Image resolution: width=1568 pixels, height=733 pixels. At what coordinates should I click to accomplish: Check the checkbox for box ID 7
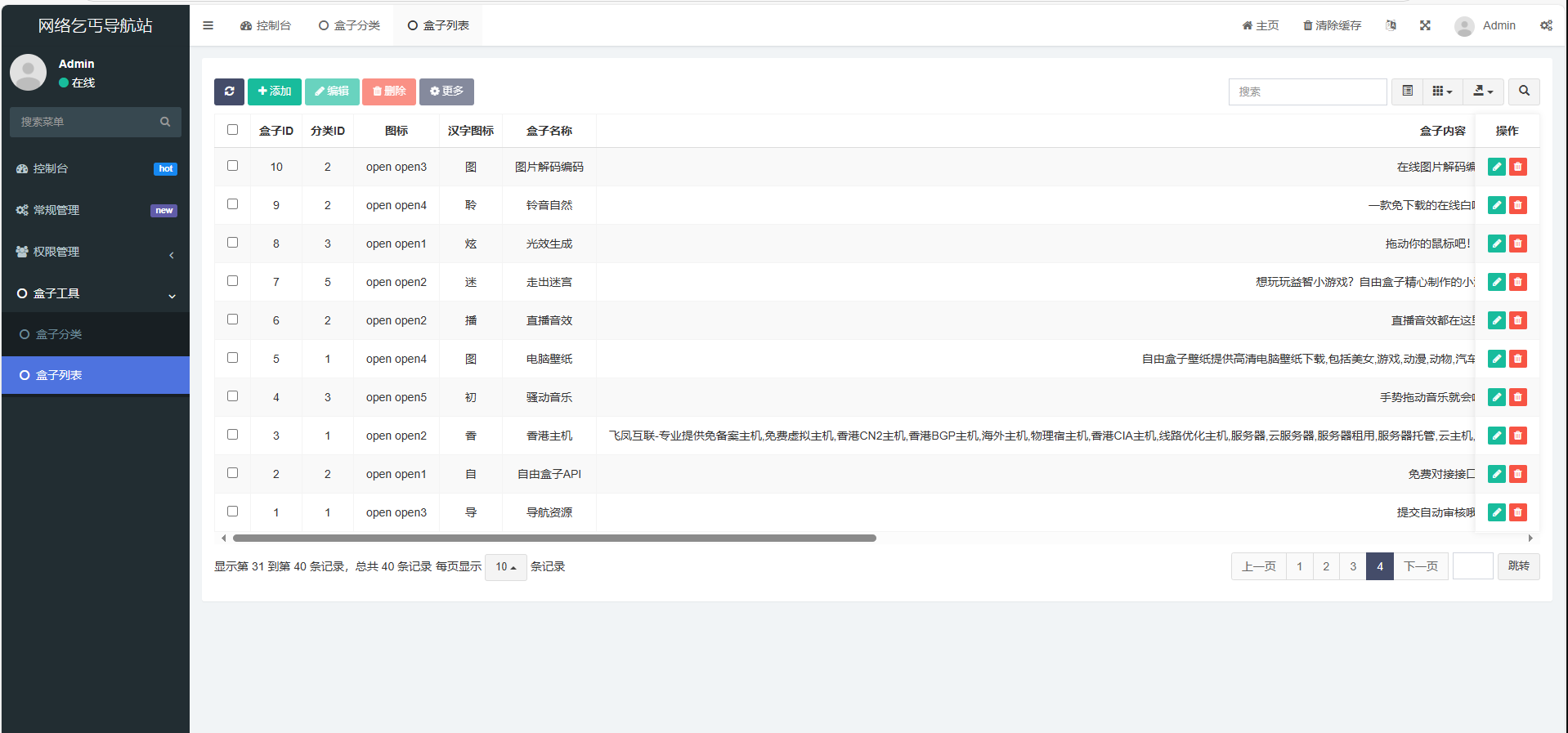[x=232, y=281]
